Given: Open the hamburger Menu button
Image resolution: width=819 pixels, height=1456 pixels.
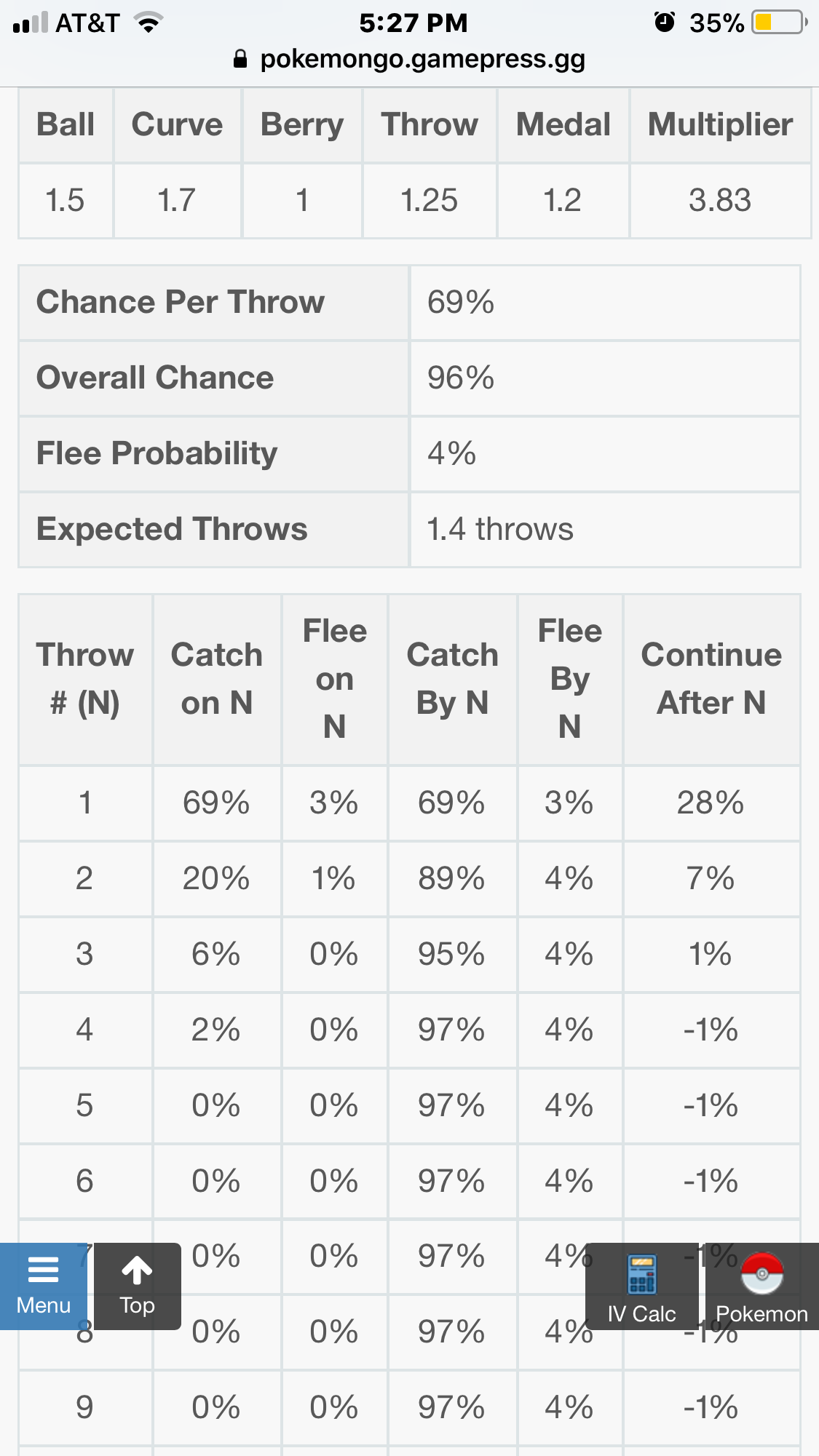Looking at the screenshot, I should pos(44,1286).
